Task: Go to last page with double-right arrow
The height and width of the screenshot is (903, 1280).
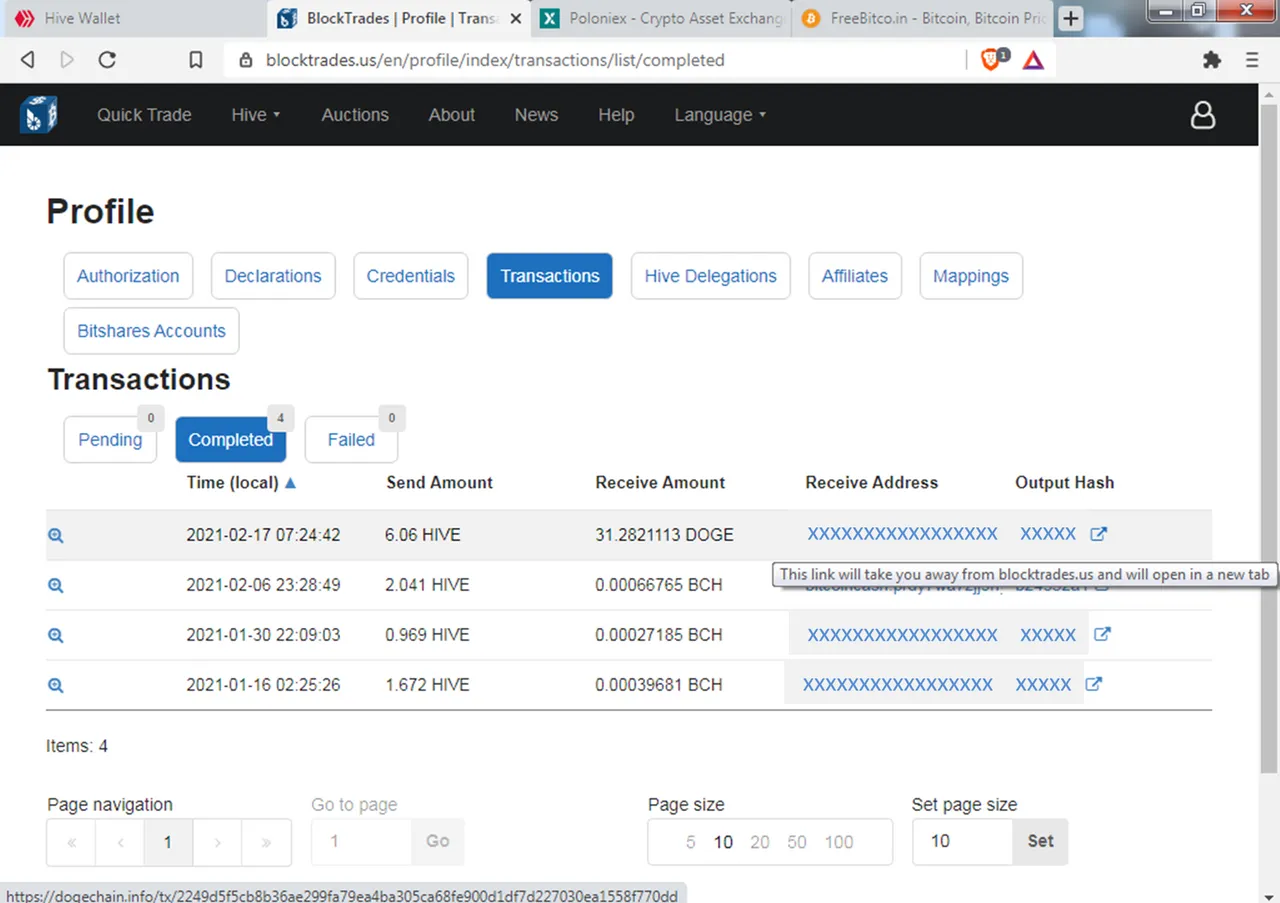Action: tap(266, 842)
